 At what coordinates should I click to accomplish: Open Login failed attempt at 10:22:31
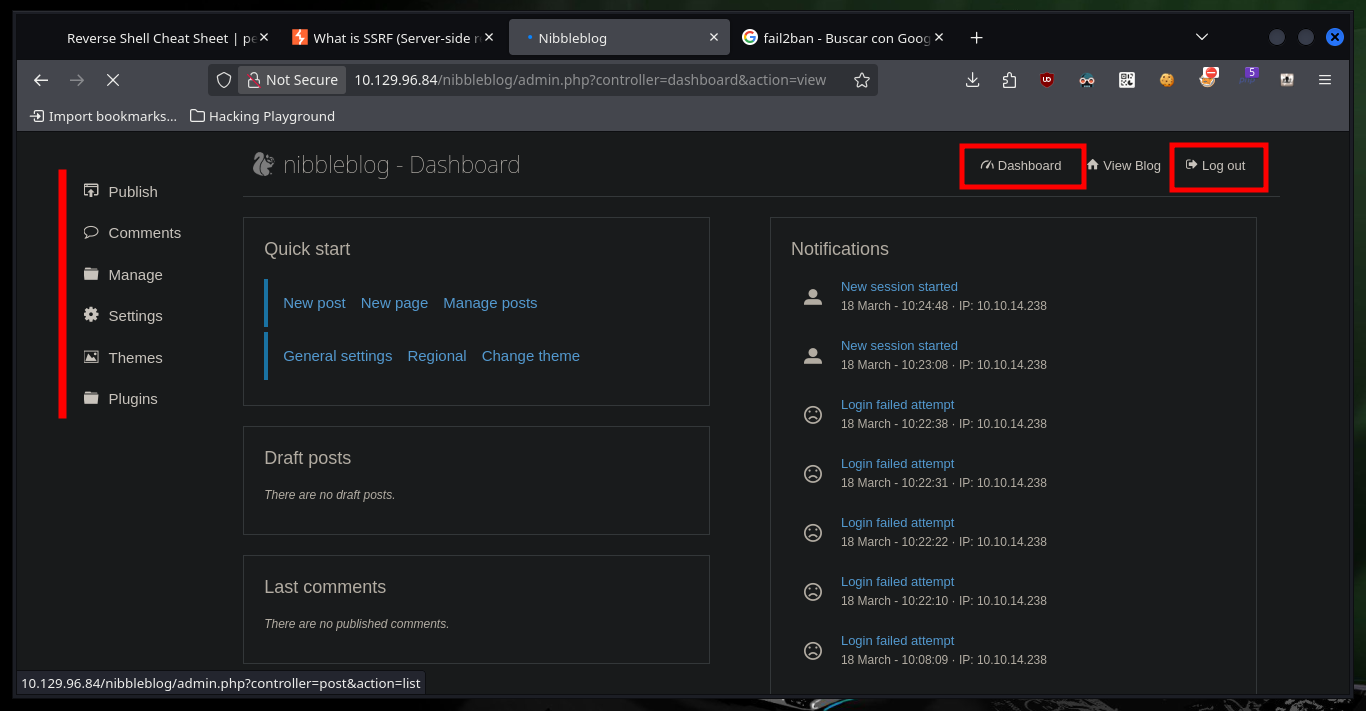[x=898, y=463]
